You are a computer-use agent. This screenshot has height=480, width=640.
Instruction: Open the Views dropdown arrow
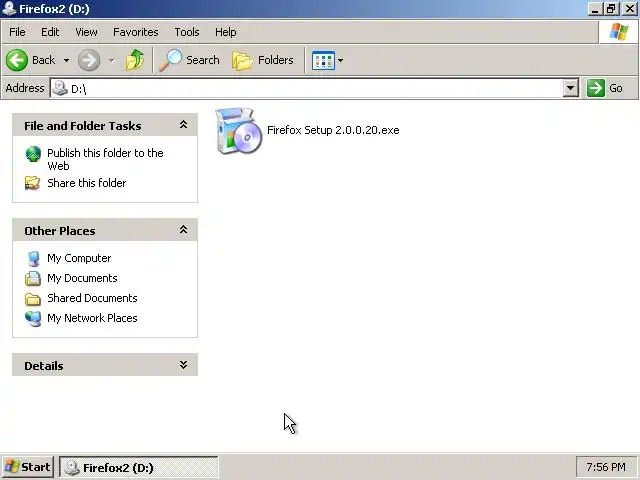(340, 60)
